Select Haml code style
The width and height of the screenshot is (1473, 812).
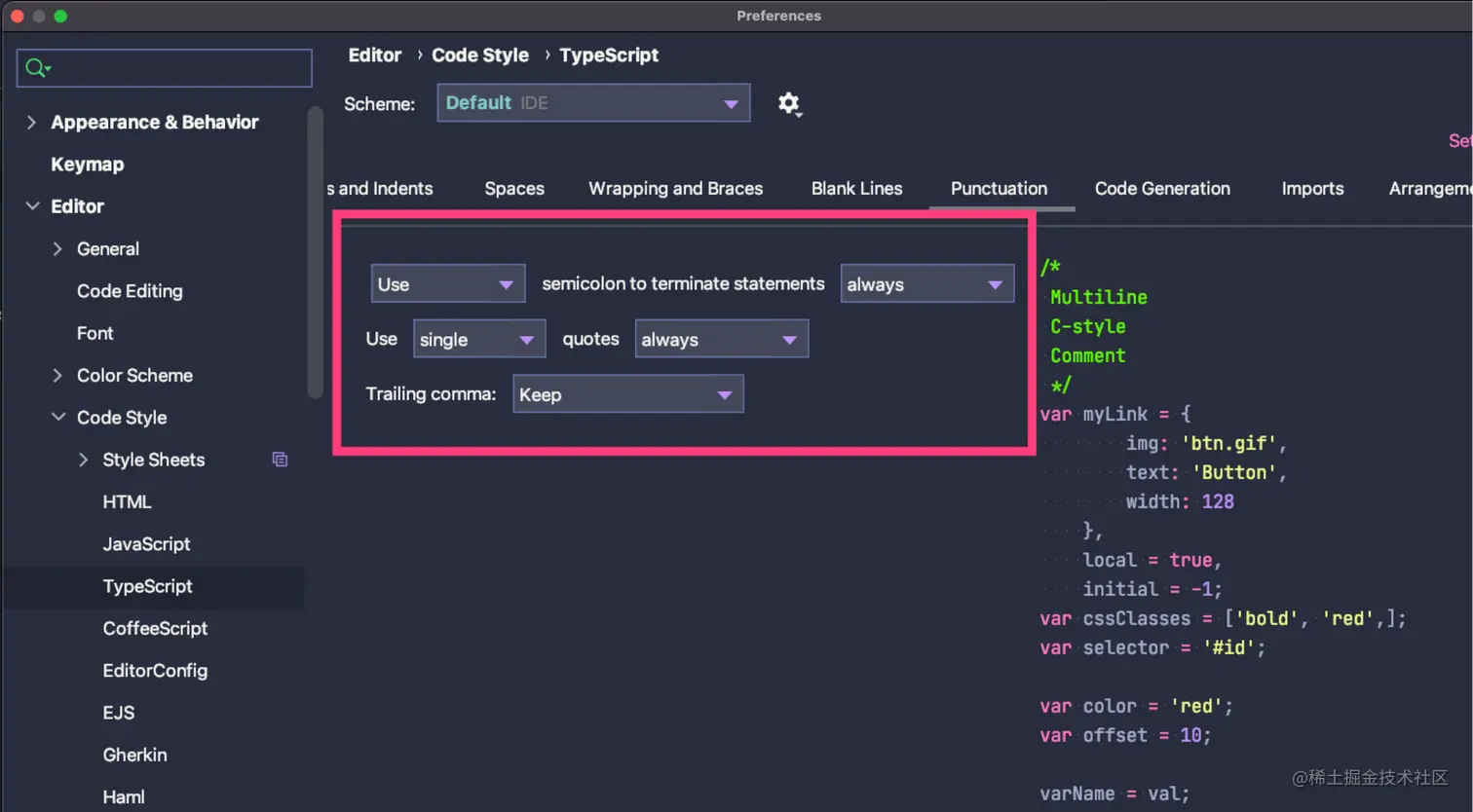124,797
